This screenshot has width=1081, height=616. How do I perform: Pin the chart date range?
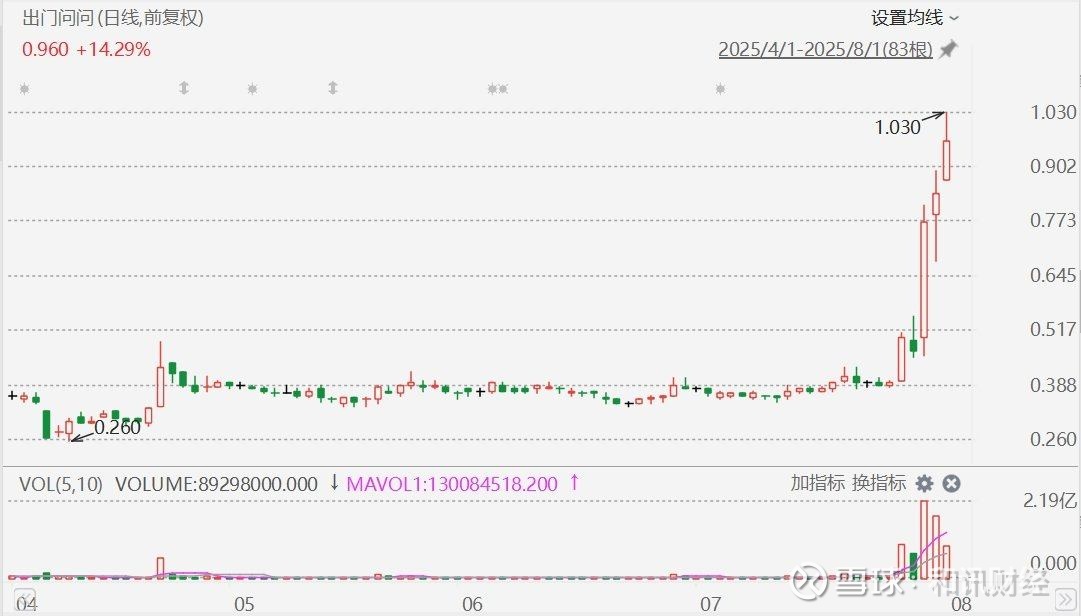pos(949,50)
